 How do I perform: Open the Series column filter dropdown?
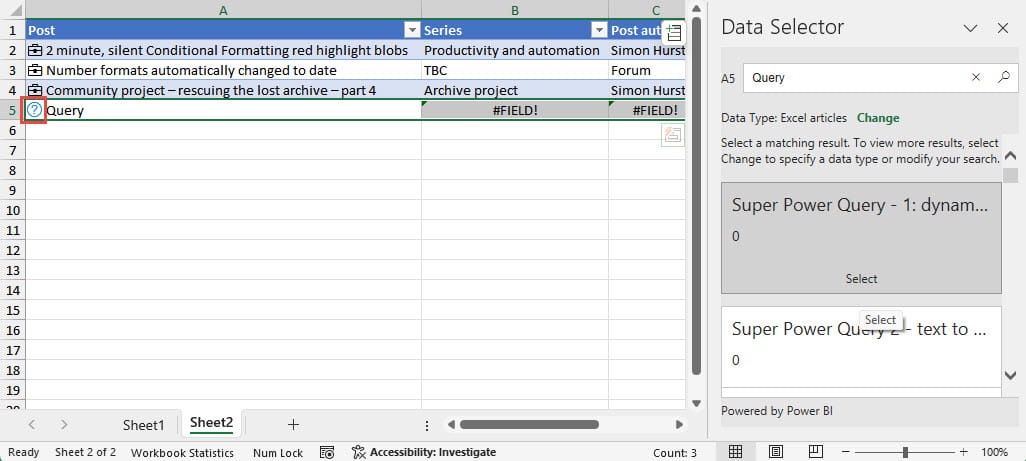tap(597, 31)
